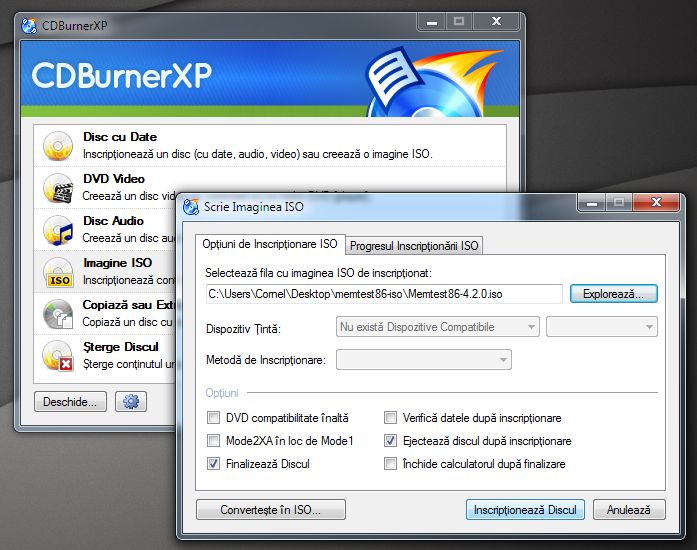Switch to Progresul Inscripționării ISO tab

(x=414, y=245)
